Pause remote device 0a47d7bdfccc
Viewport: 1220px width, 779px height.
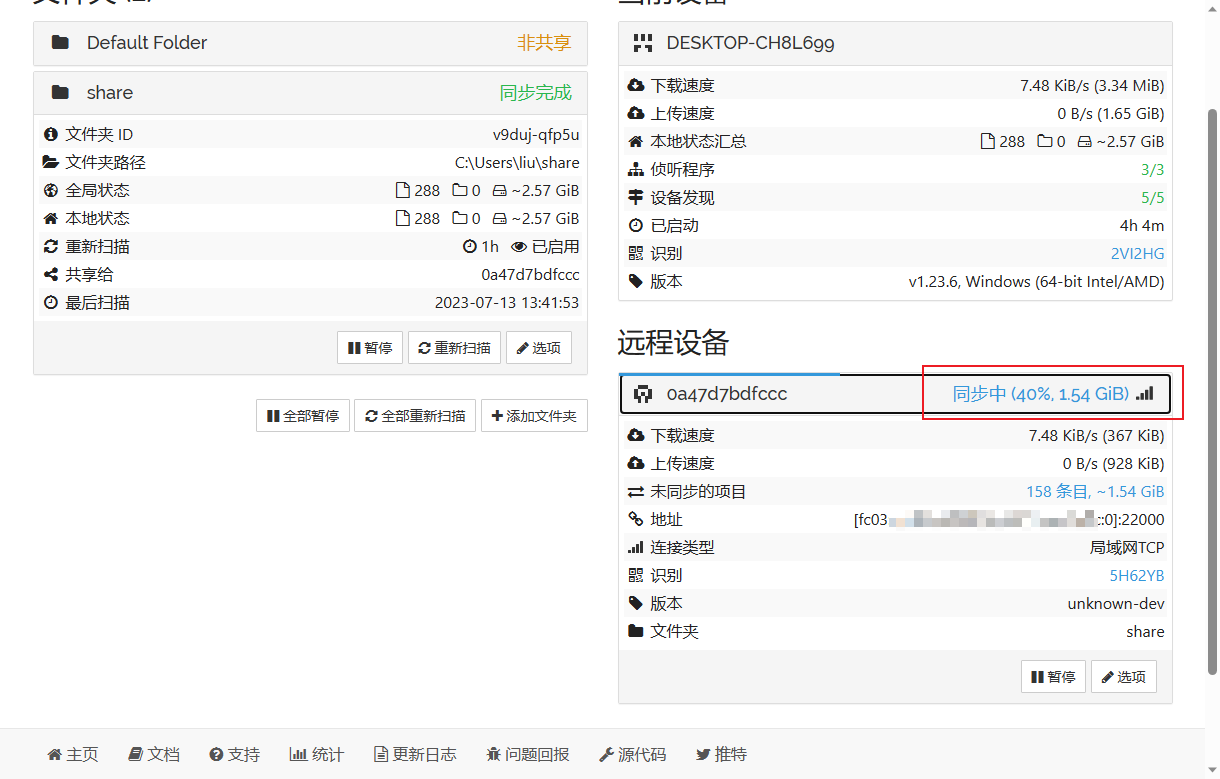click(1053, 677)
